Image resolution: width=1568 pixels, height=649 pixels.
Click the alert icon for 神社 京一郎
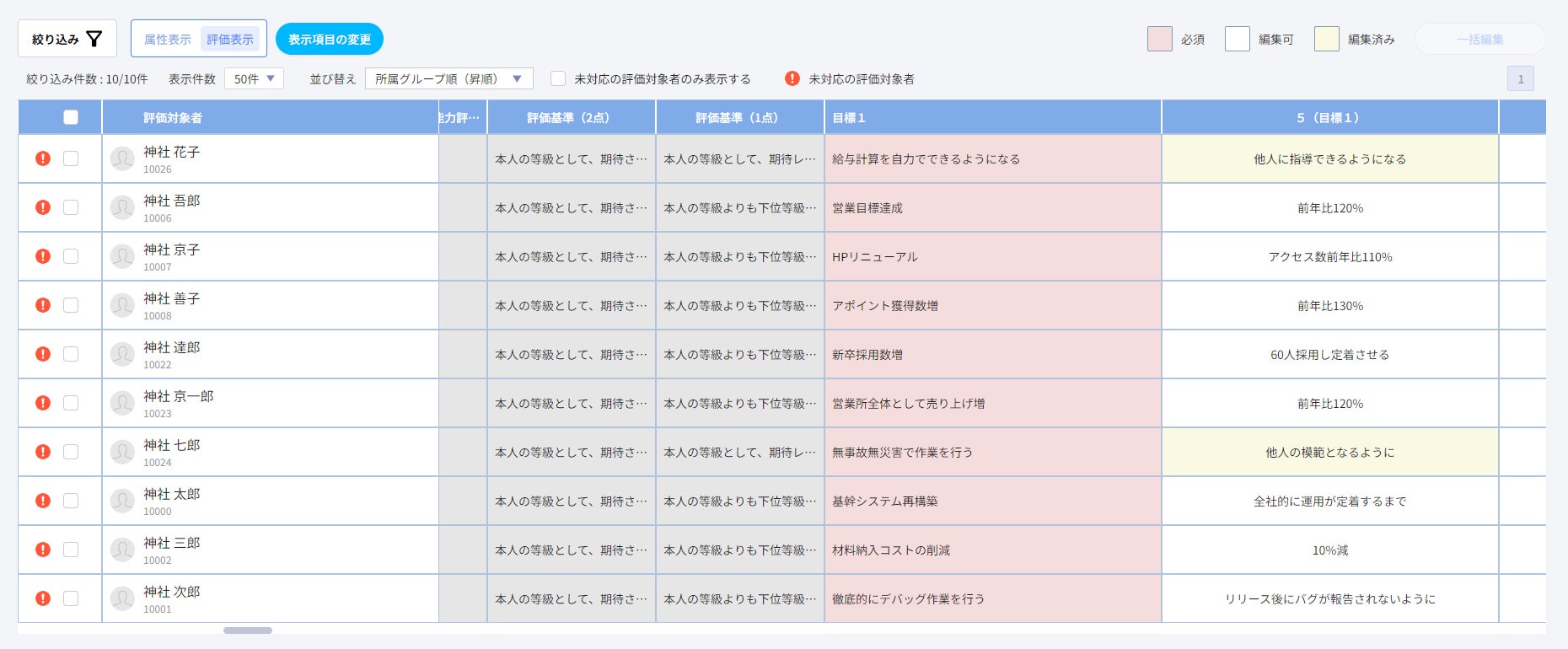click(x=43, y=403)
